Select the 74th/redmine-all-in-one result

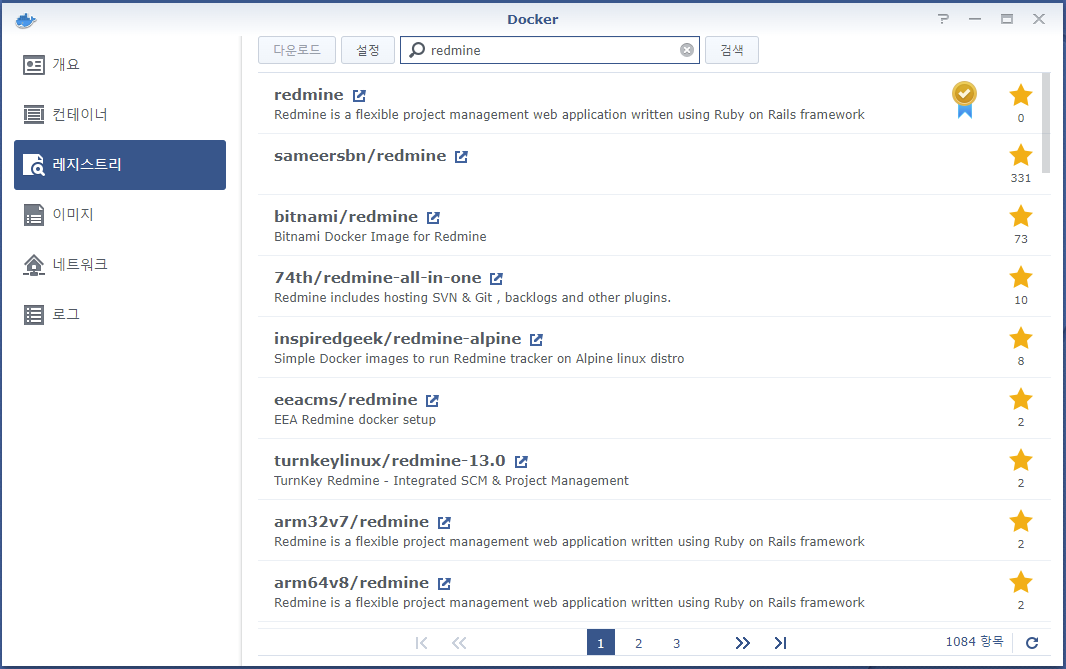click(x=649, y=286)
